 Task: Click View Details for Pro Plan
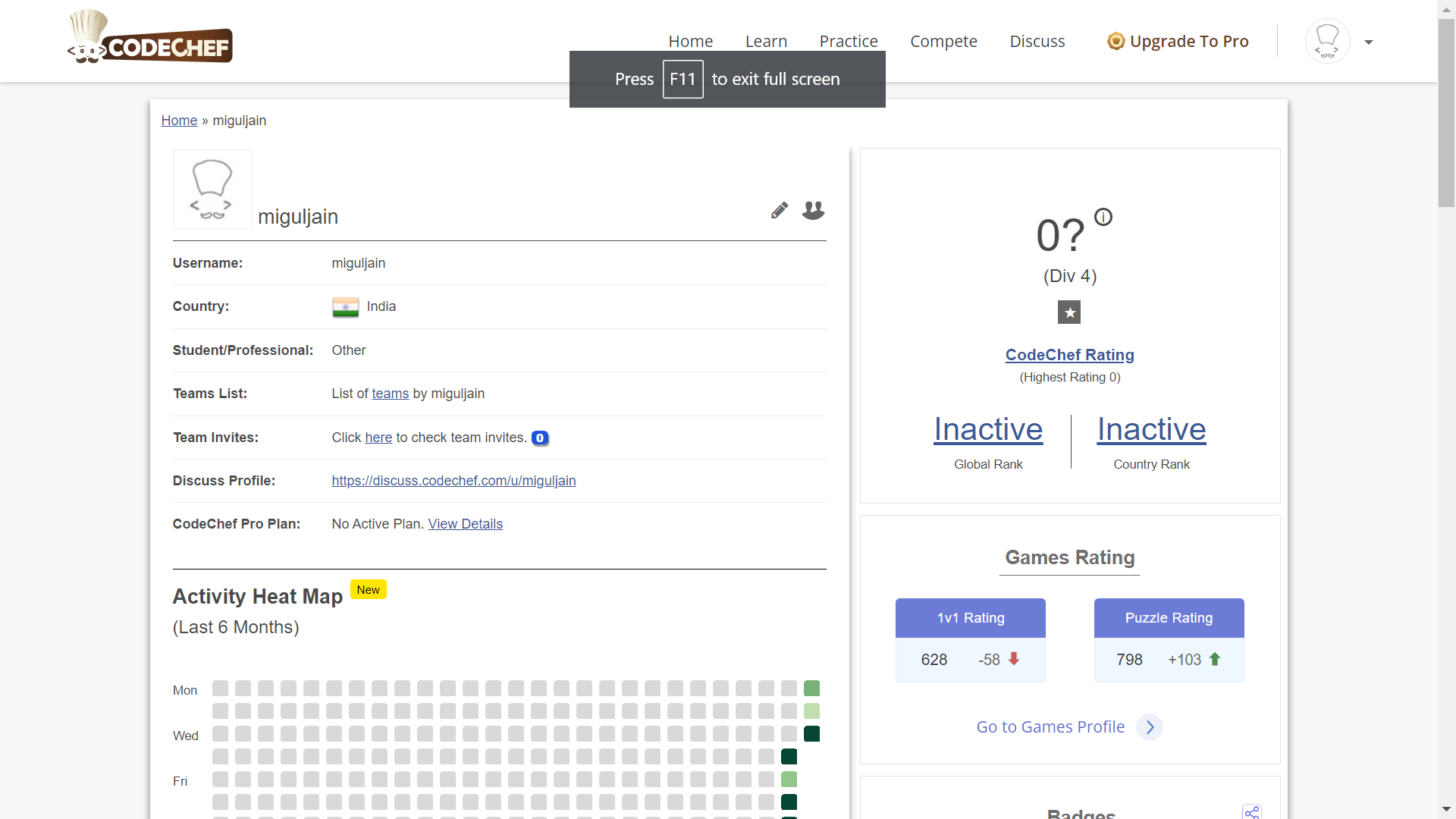tap(465, 524)
